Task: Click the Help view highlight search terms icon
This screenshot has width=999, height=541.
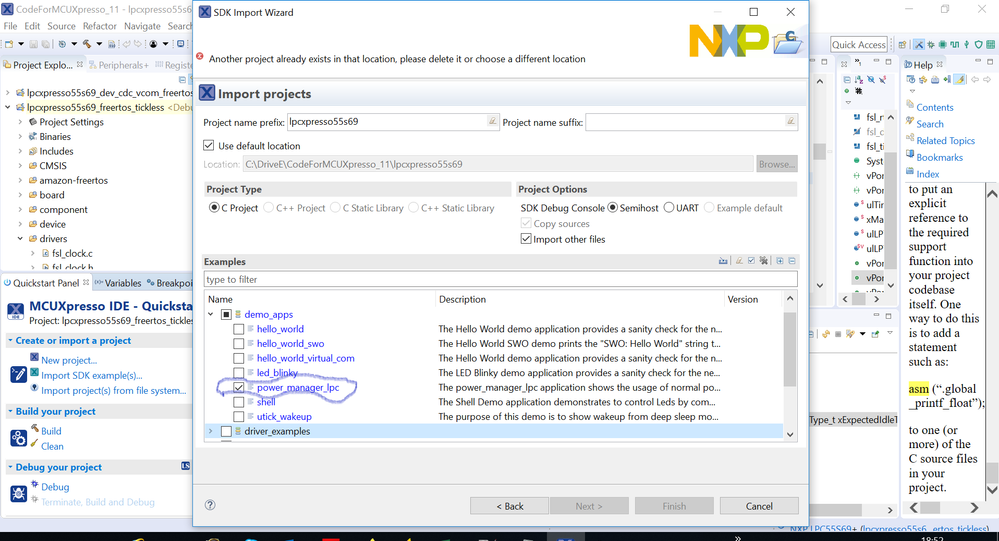Action: (959, 80)
